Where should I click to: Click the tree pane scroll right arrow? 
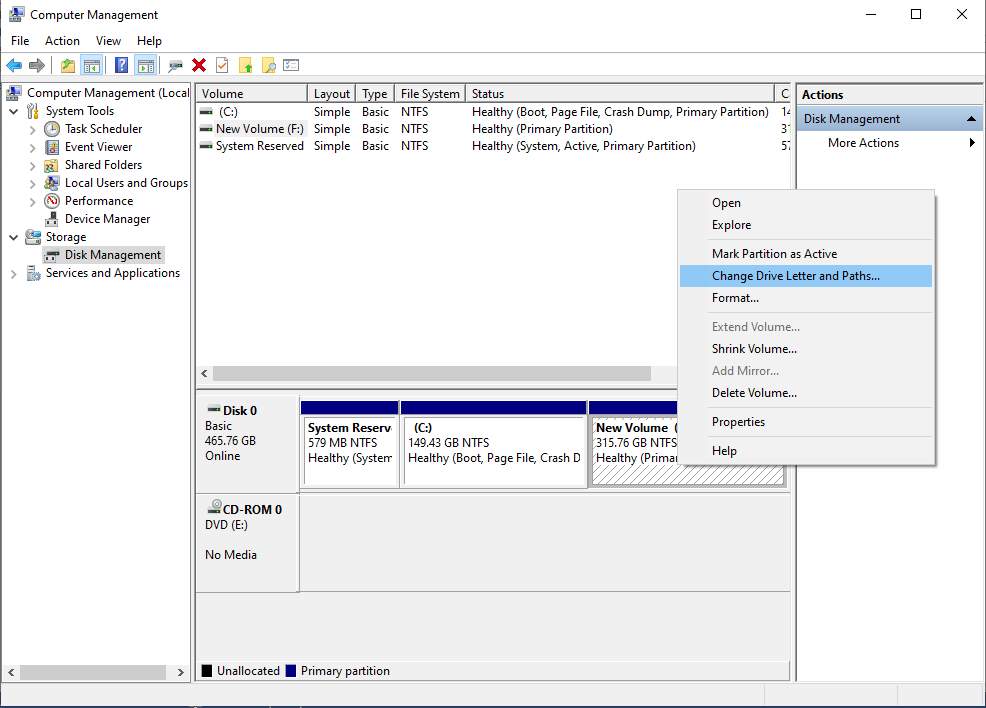point(181,672)
